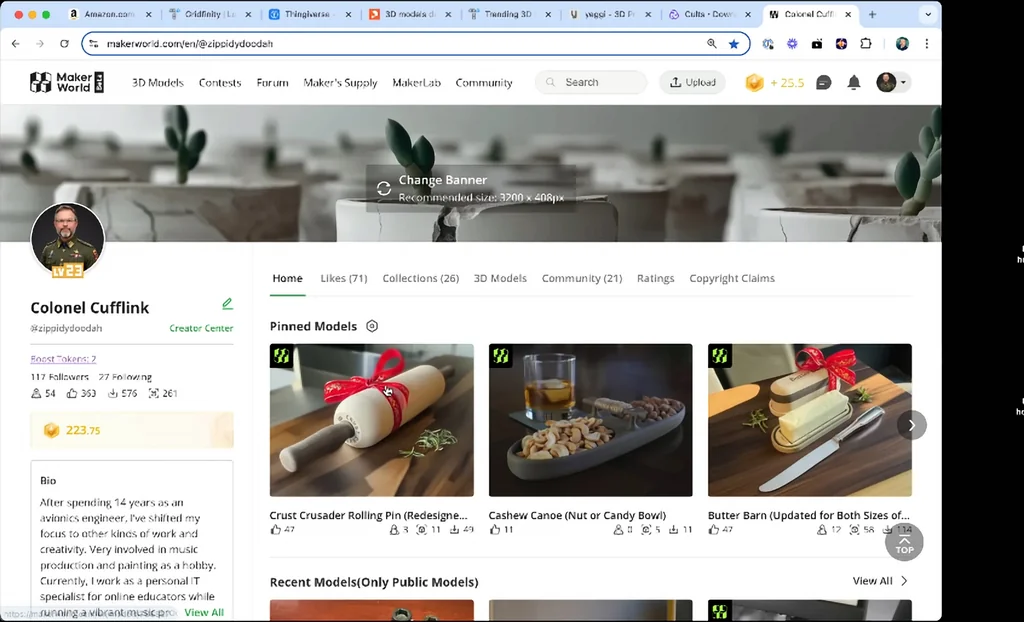Switch to the Cults browser tab

708,14
